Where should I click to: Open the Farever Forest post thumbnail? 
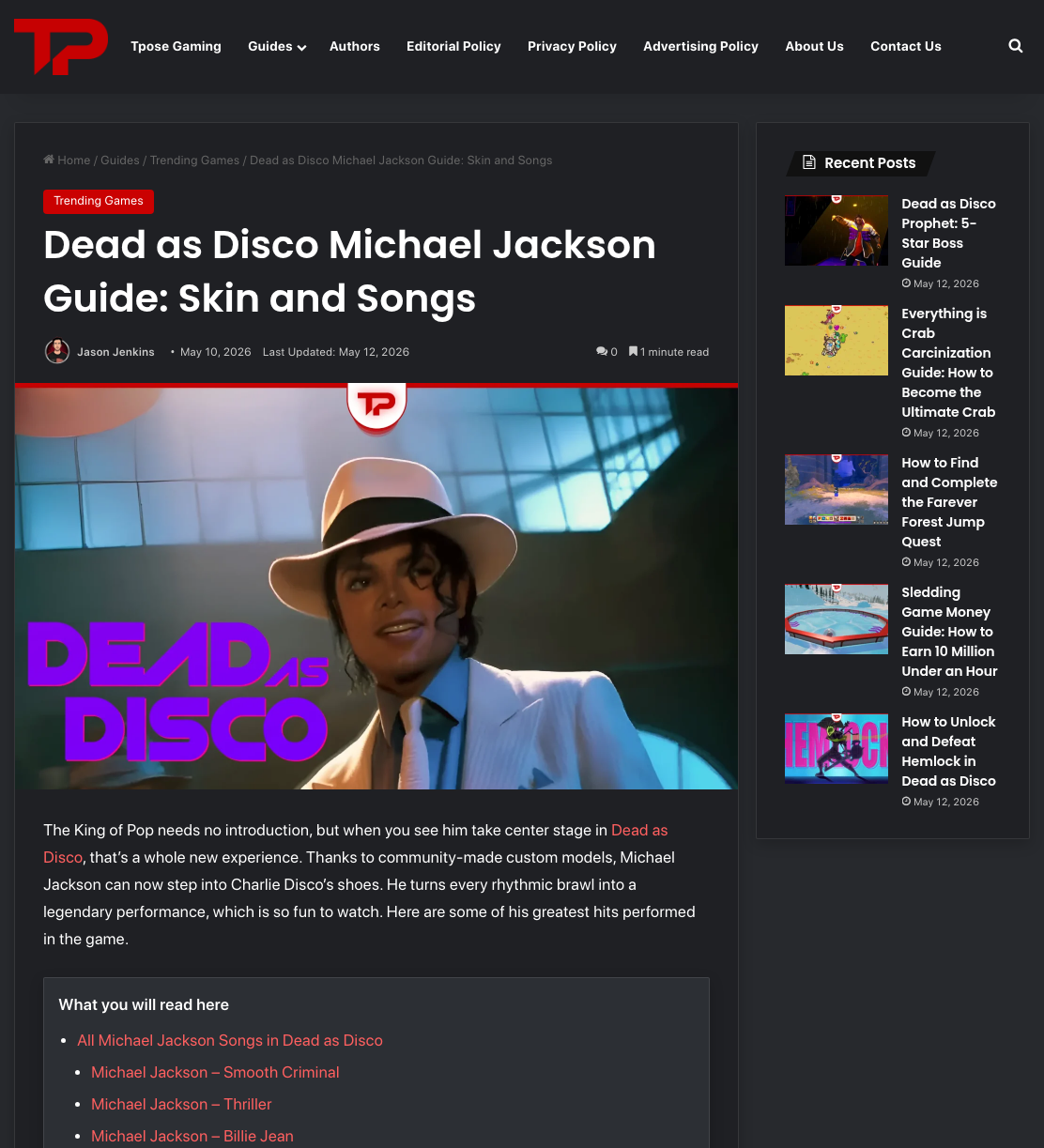pos(837,489)
